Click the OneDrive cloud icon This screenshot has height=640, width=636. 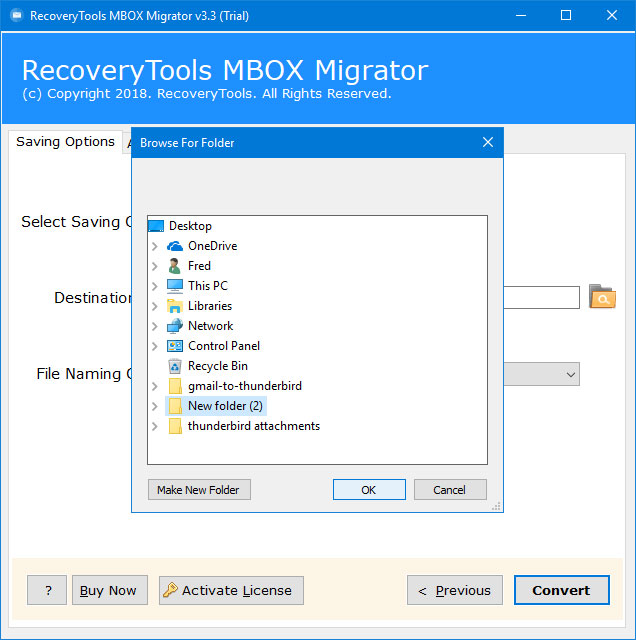coord(175,246)
